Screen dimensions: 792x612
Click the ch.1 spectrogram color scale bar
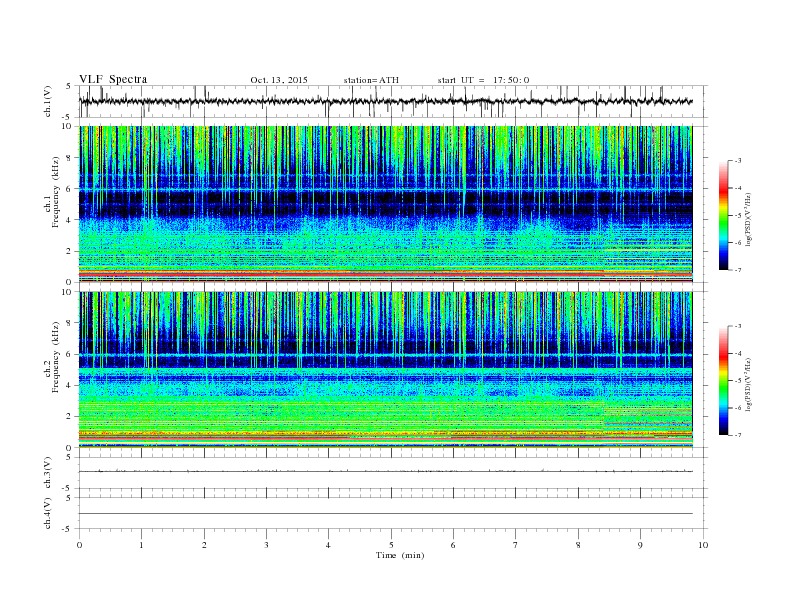coord(723,215)
